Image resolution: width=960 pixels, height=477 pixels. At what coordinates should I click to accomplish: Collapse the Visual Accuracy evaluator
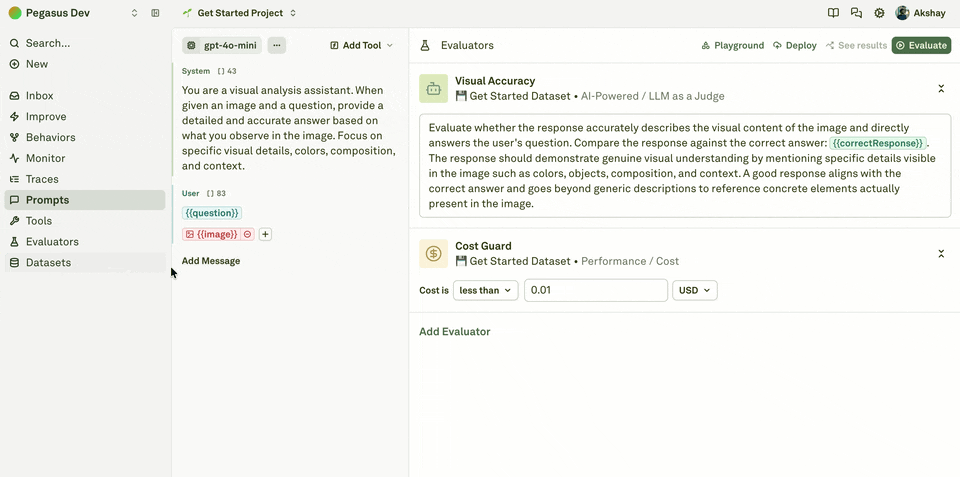[941, 89]
